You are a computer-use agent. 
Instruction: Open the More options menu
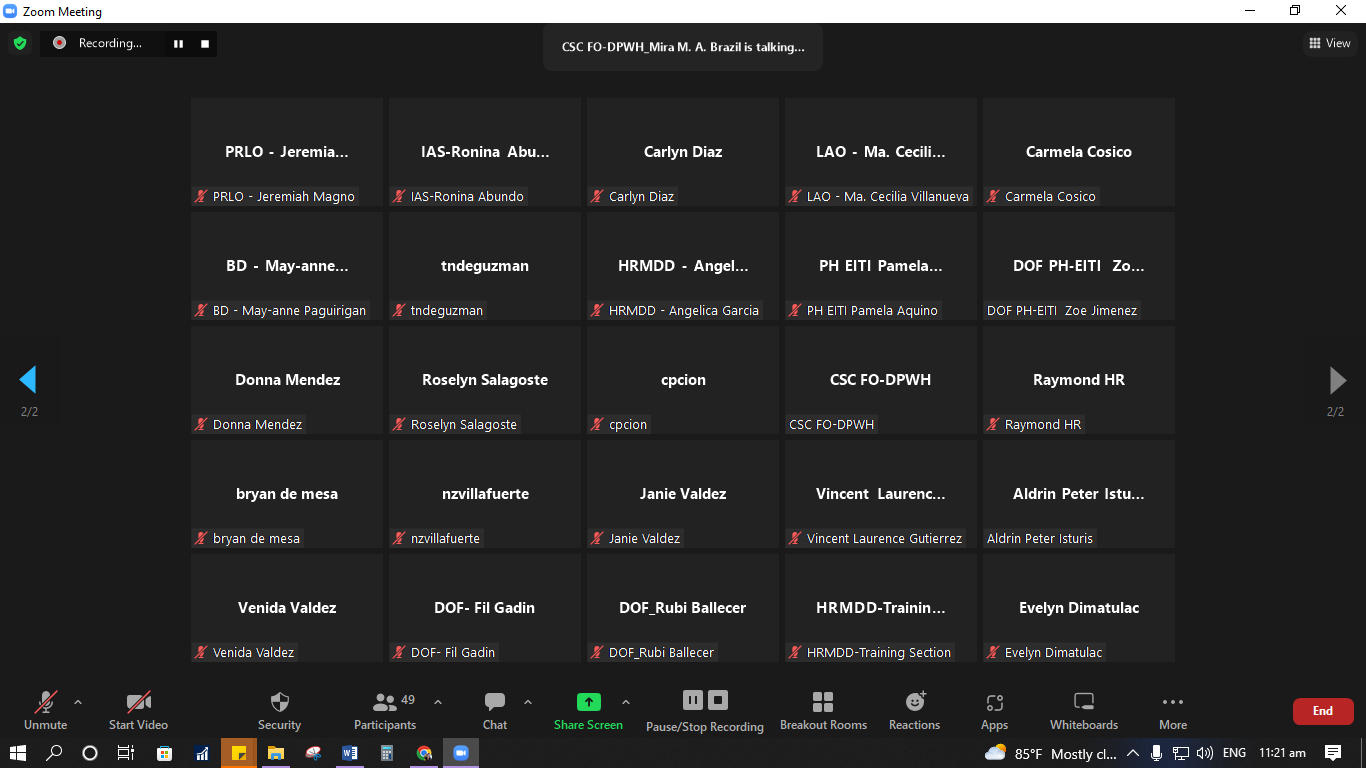[1173, 711]
